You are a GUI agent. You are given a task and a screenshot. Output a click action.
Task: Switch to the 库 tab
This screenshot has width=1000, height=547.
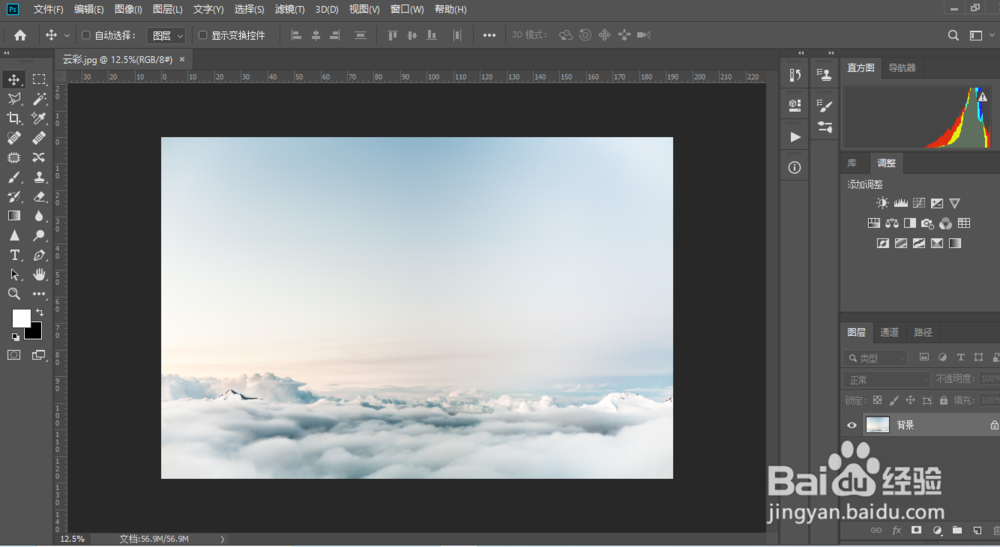pyautogui.click(x=851, y=163)
